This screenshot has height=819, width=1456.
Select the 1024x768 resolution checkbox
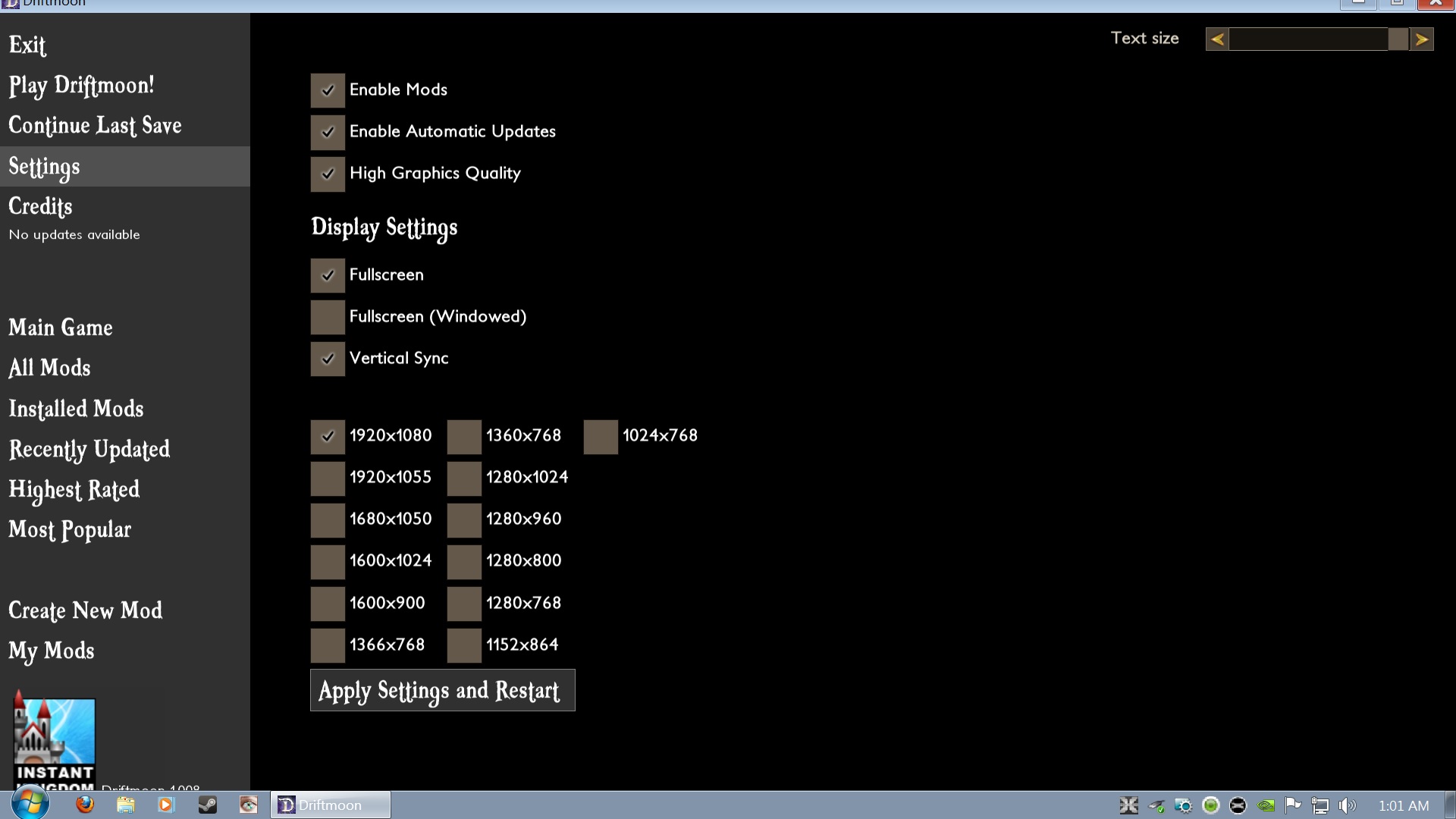click(601, 437)
